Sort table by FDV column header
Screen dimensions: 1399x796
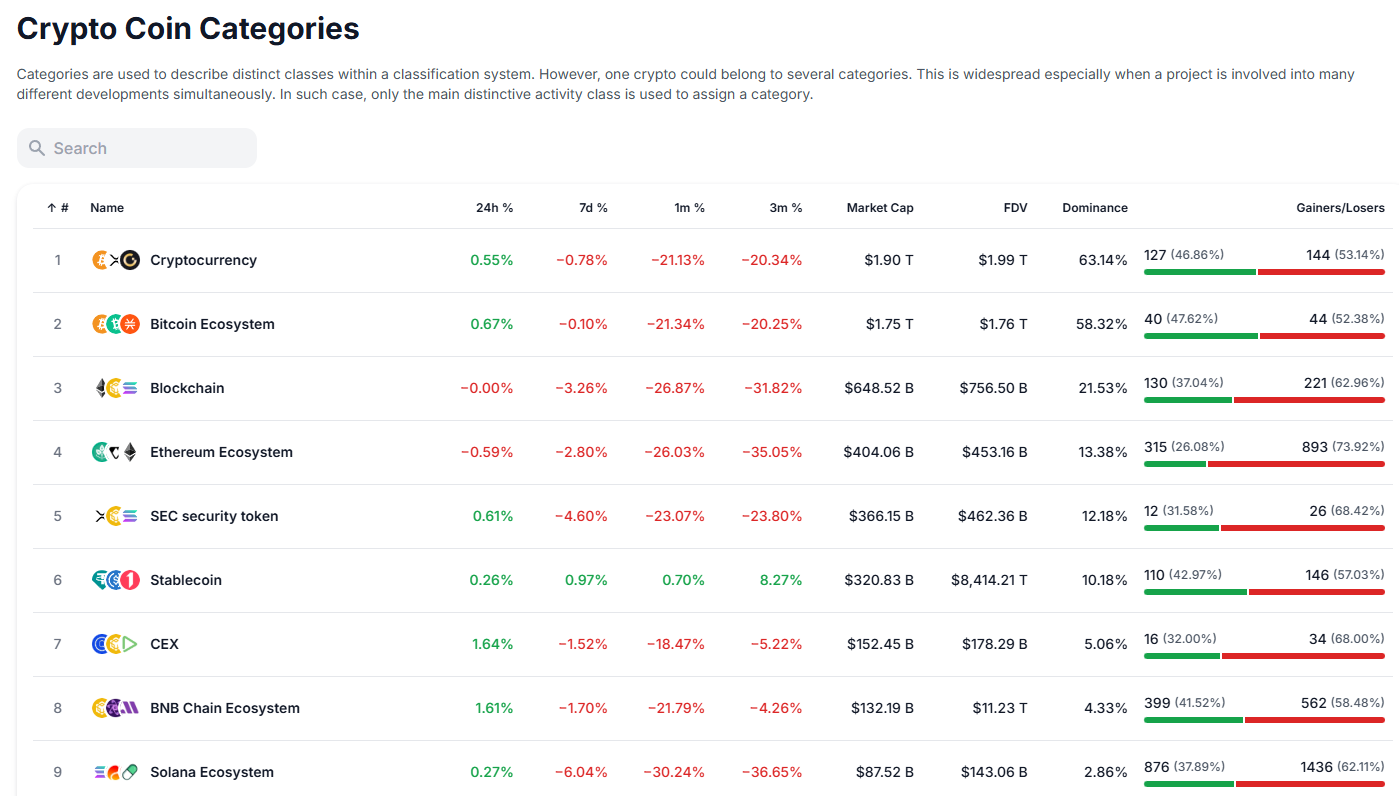(x=1015, y=208)
